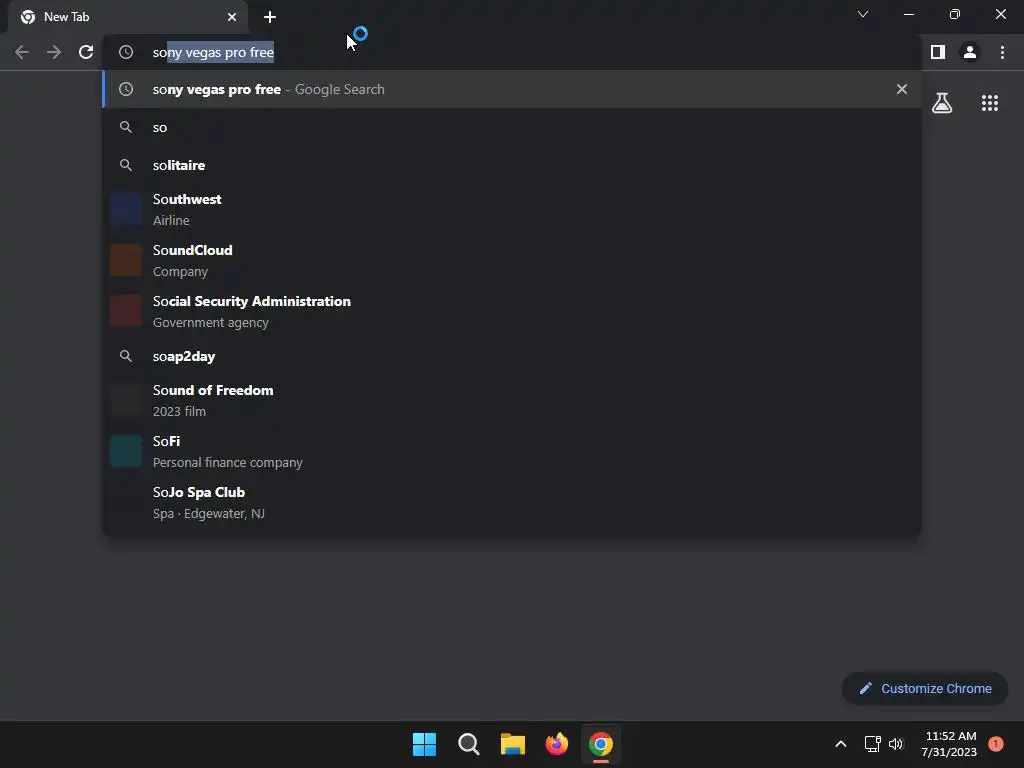
Task: Open the volume control tray icon
Action: (x=896, y=744)
